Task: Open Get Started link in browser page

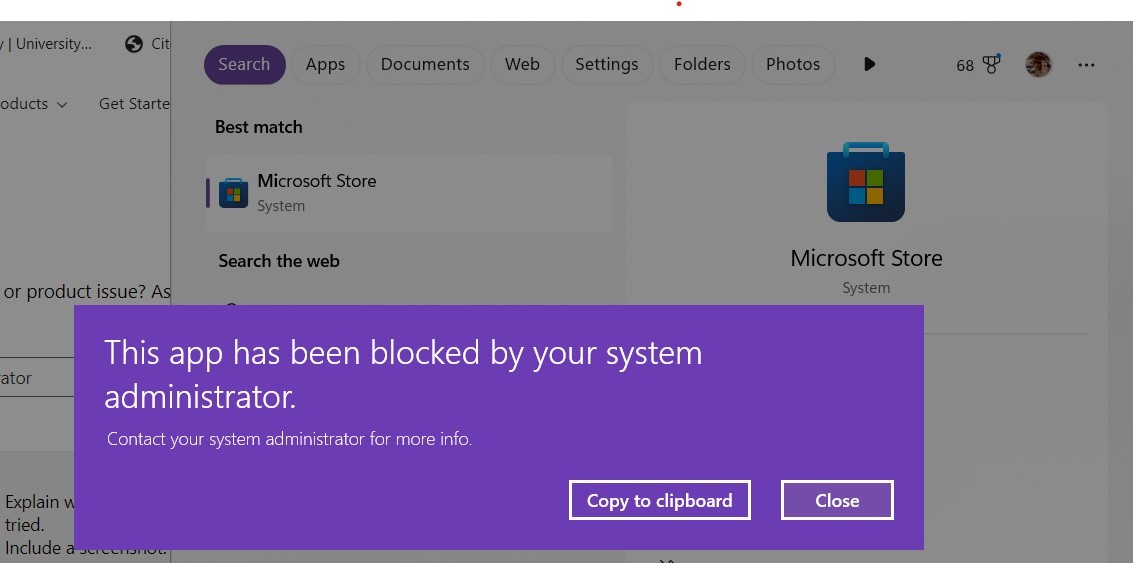Action: click(134, 104)
